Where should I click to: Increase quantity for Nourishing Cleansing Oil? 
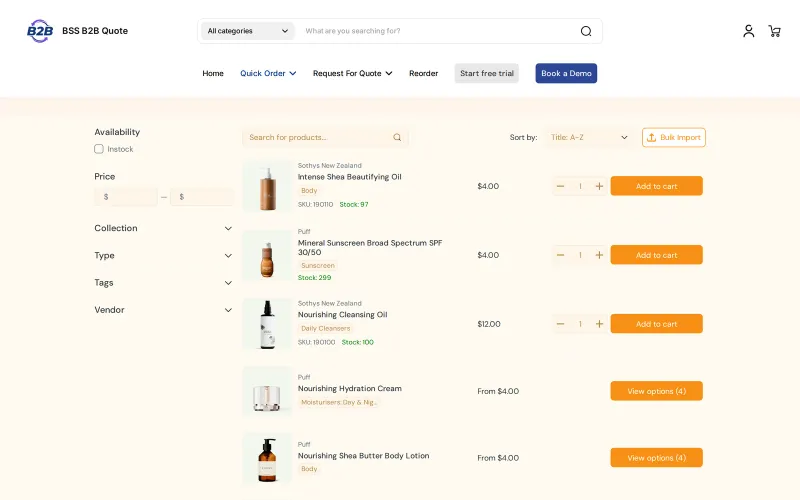(599, 324)
